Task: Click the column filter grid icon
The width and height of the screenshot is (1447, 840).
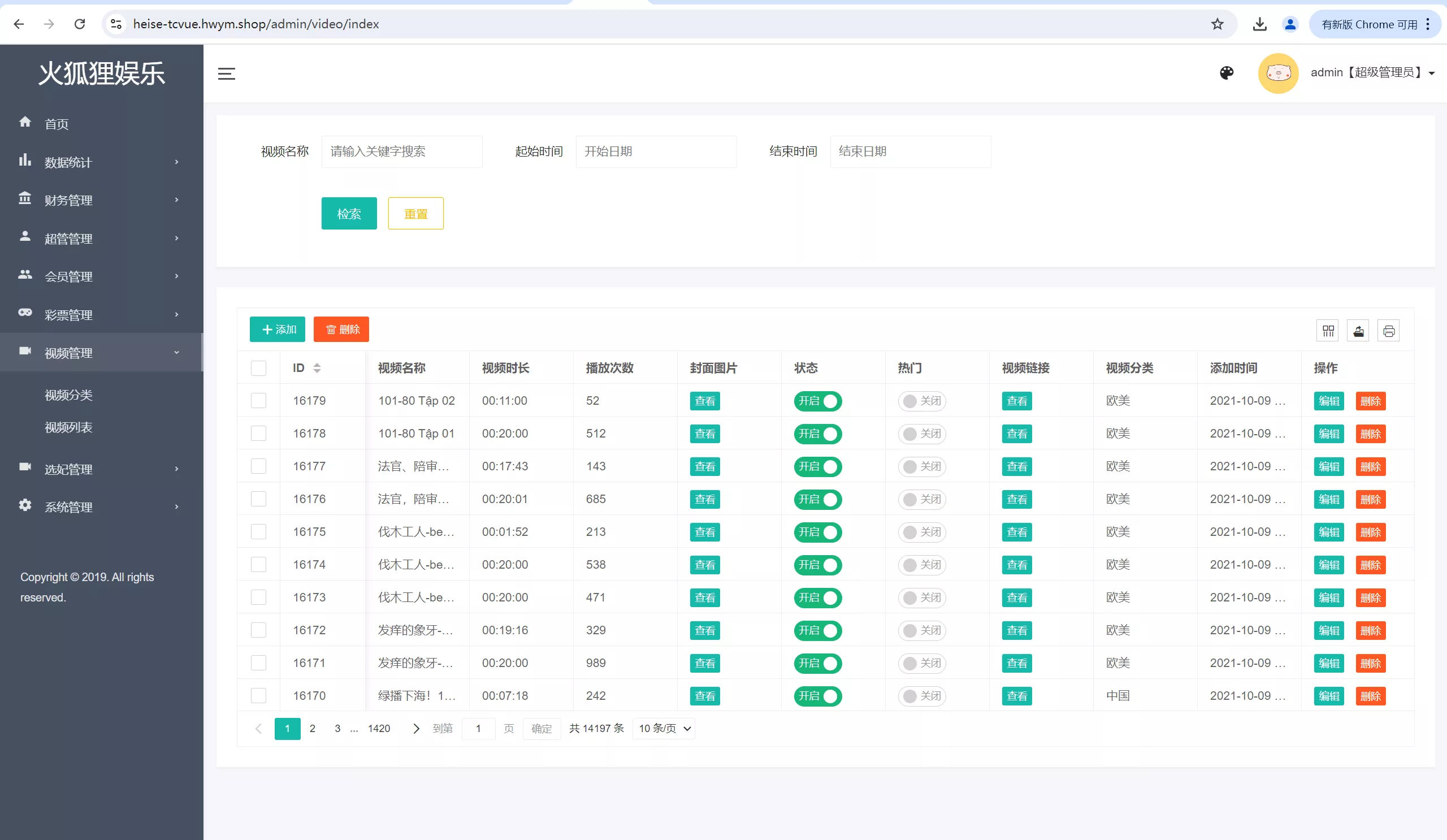Action: coord(1328,331)
